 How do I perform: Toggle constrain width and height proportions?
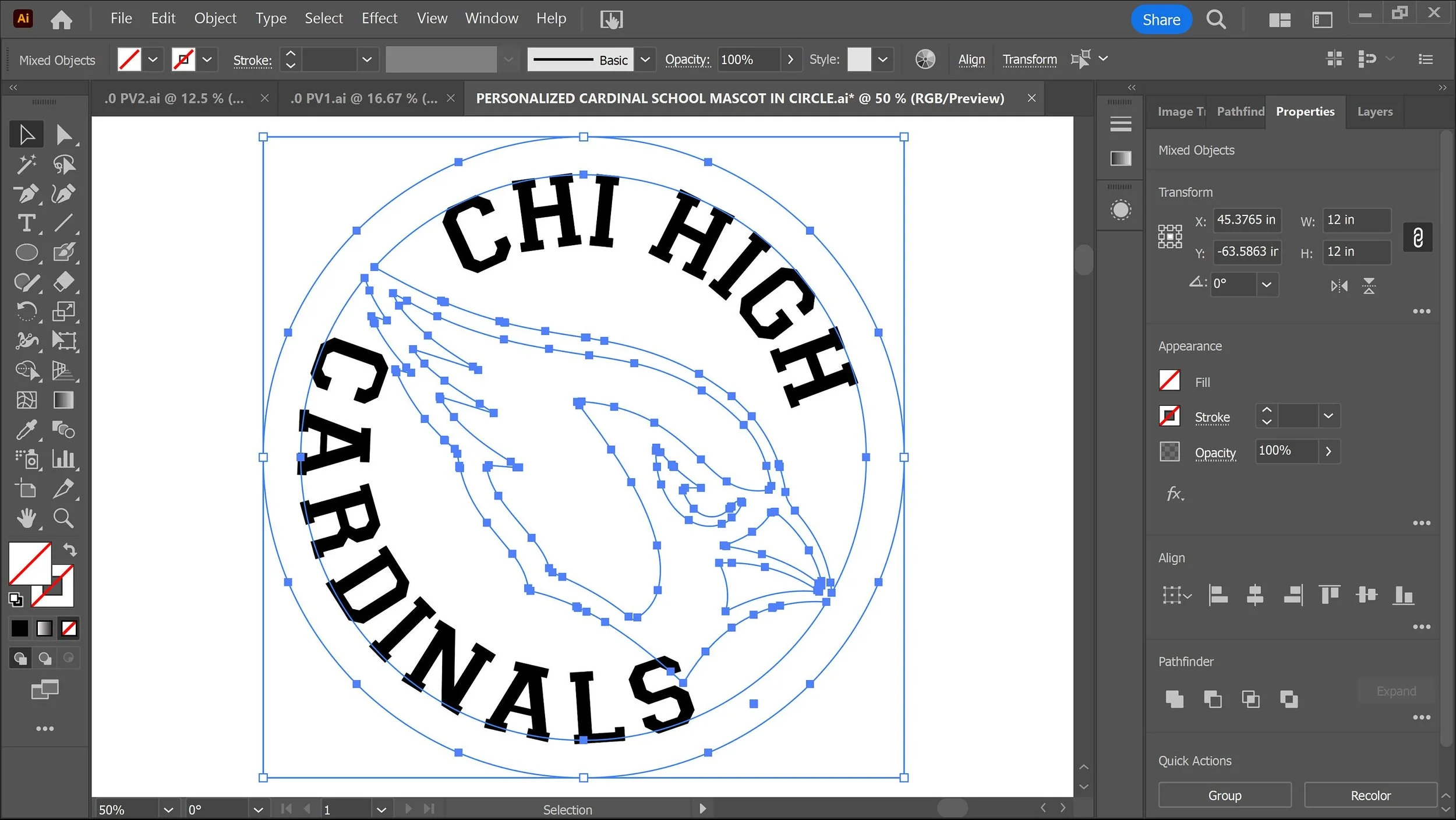click(1418, 237)
